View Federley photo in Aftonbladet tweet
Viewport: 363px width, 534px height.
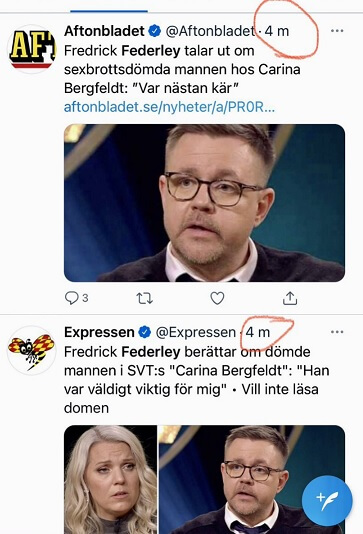[x=204, y=203]
